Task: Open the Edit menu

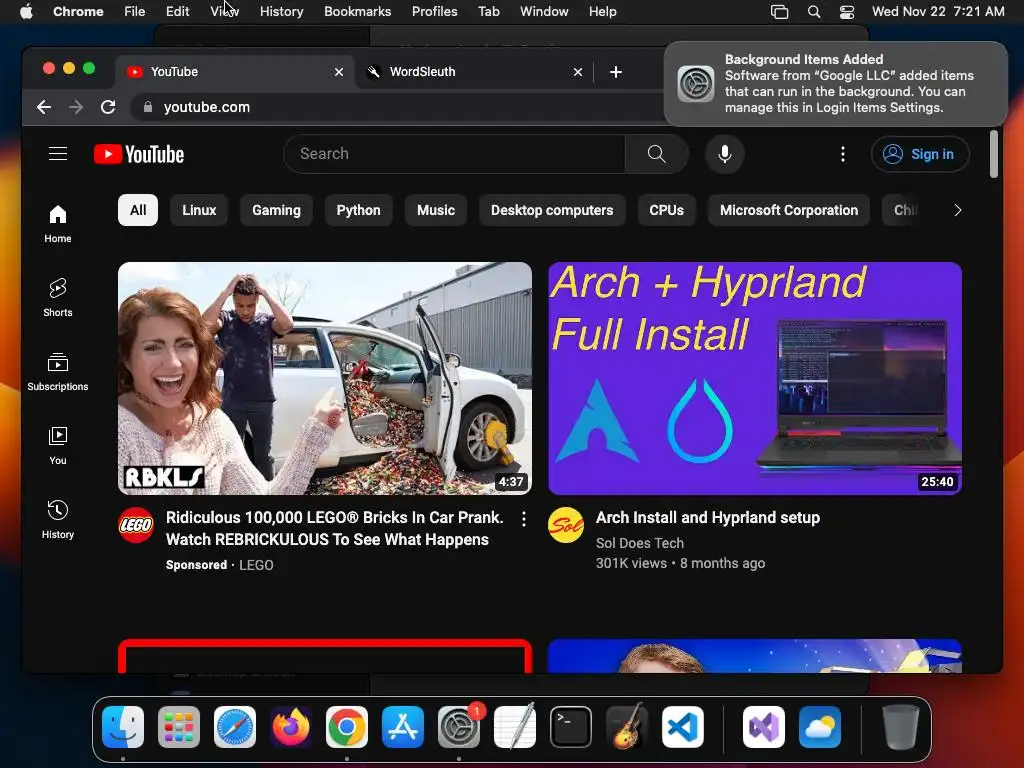Action: coord(177,12)
